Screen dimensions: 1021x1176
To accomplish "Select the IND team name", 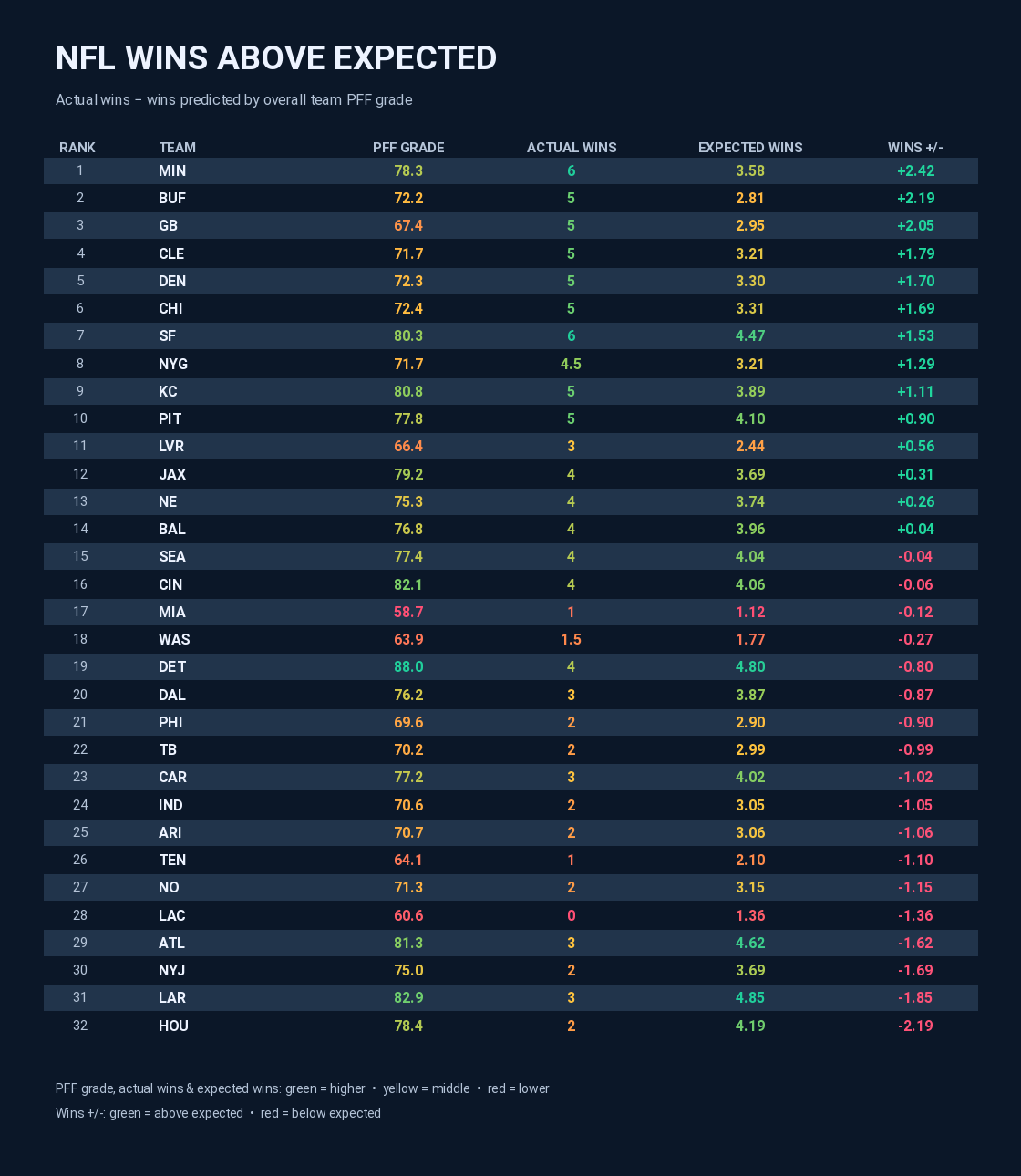I will 170,805.
